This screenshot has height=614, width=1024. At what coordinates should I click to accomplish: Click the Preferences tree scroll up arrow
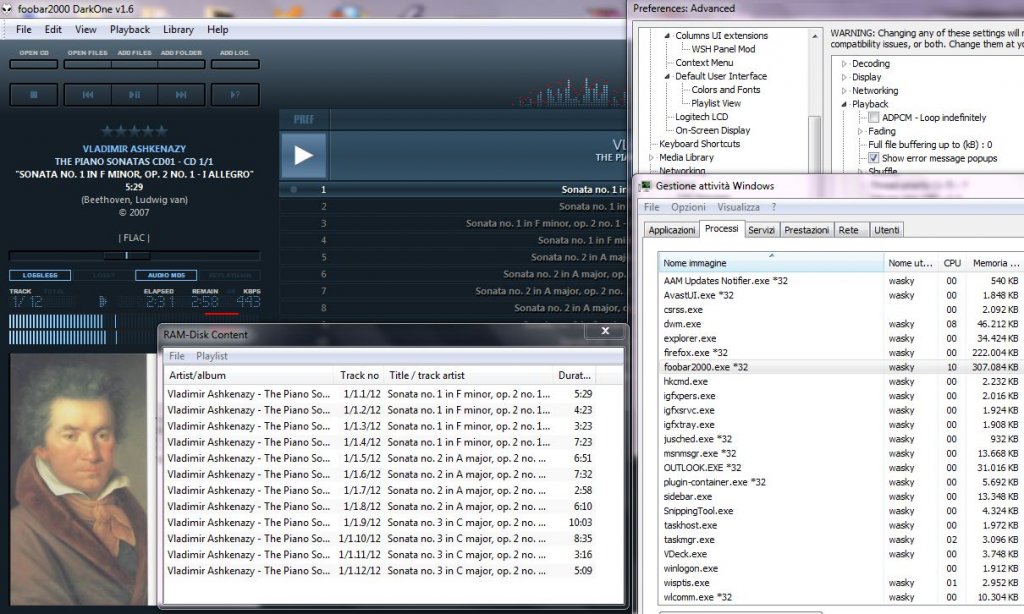814,37
